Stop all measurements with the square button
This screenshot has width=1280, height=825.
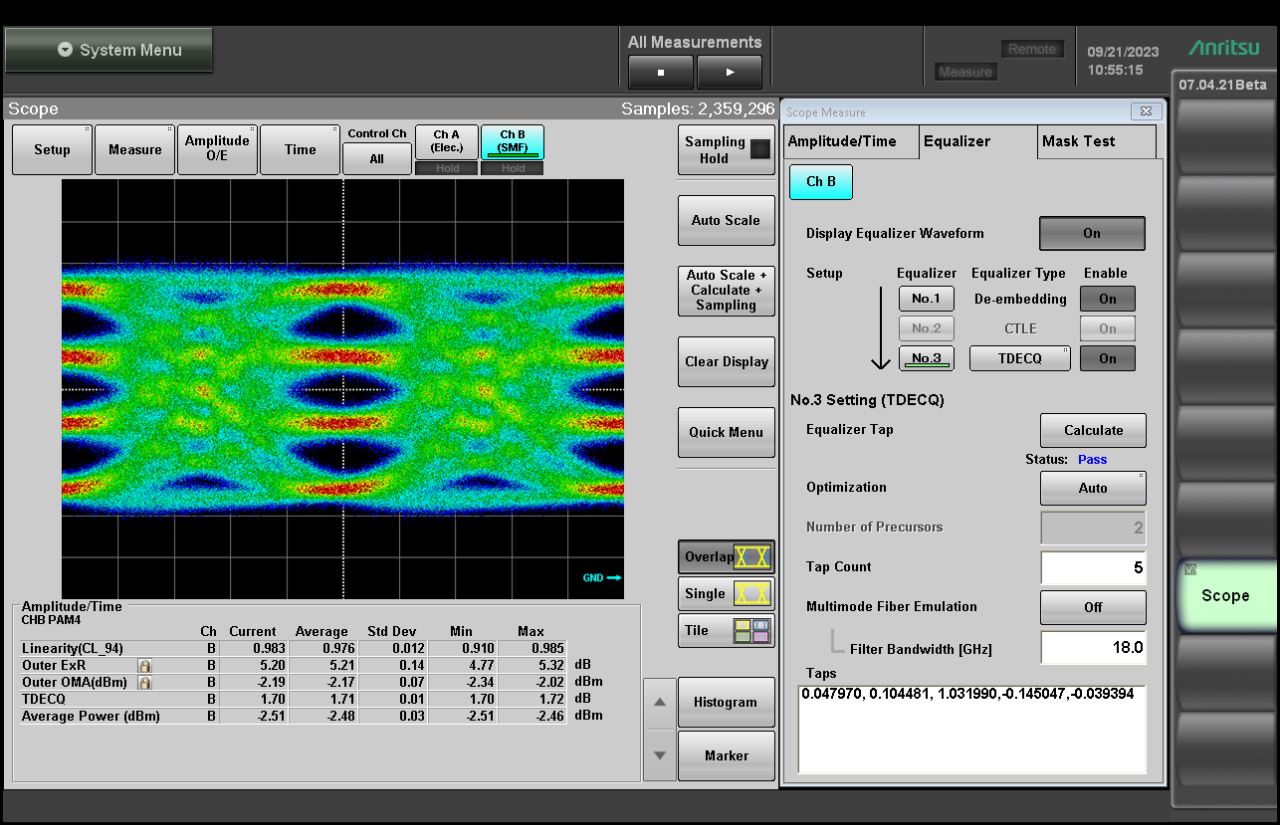[x=661, y=72]
